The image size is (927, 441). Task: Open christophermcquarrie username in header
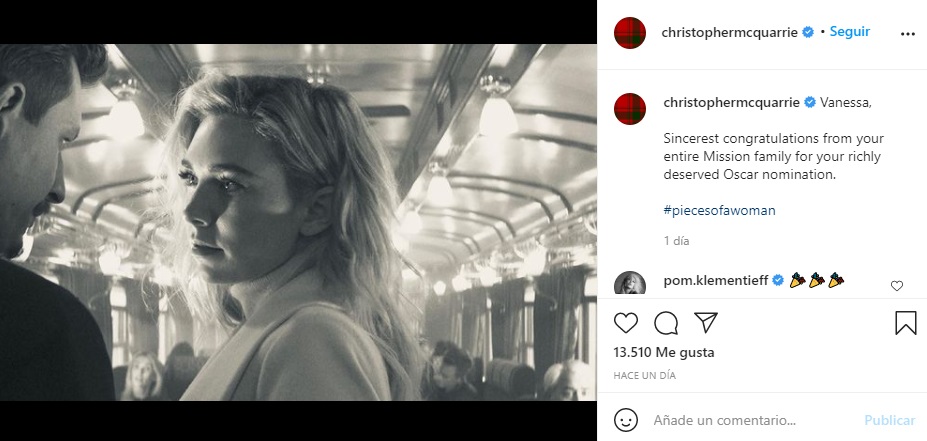(x=730, y=32)
